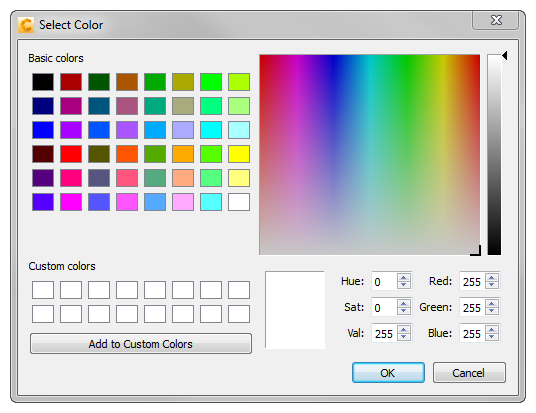Select the last custom color slot in second row

(x=239, y=314)
